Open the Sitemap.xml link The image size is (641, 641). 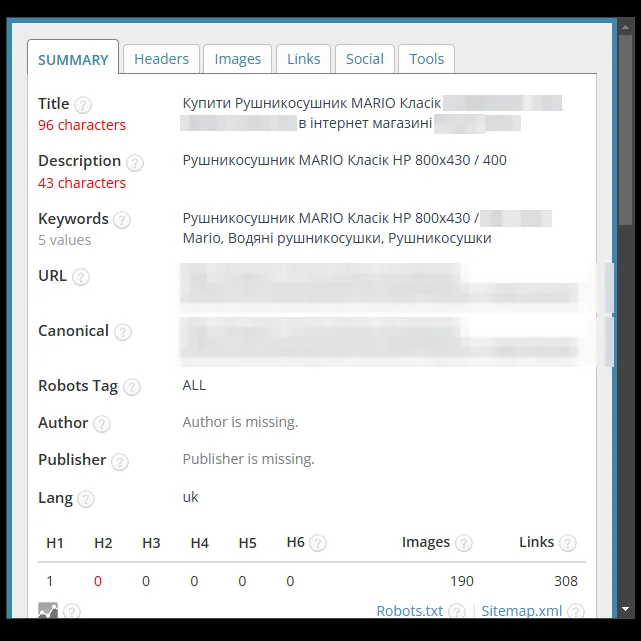pos(521,611)
